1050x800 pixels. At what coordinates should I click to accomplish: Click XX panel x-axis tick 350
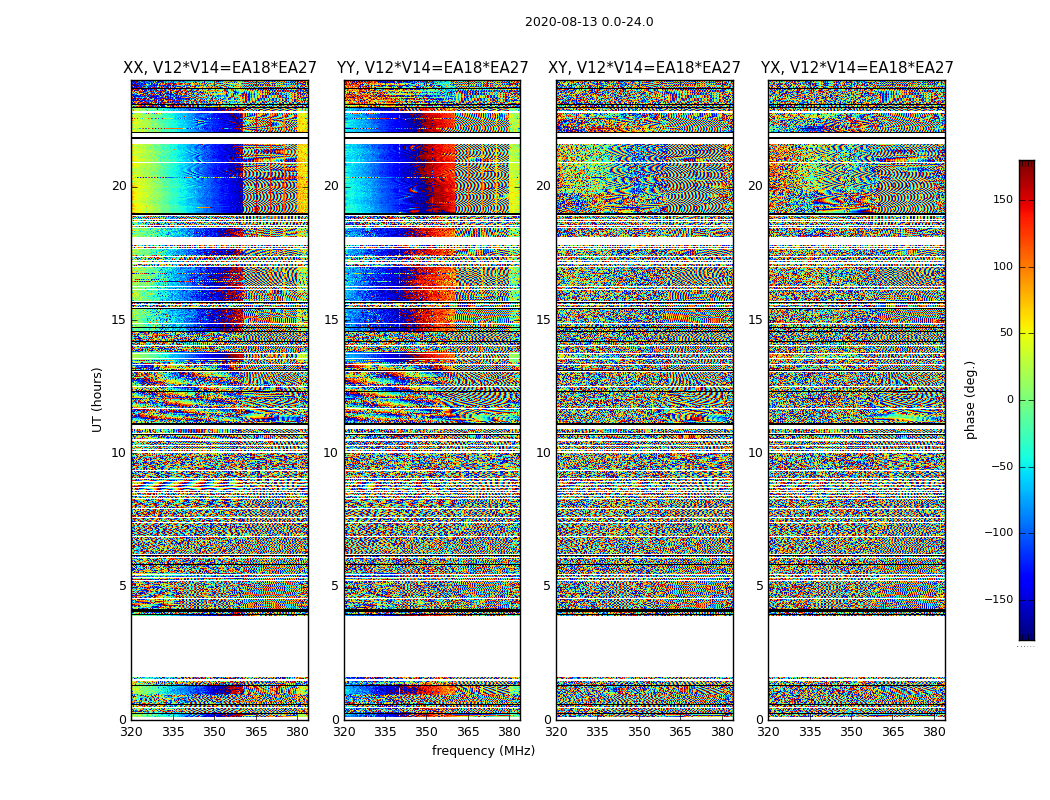click(214, 732)
